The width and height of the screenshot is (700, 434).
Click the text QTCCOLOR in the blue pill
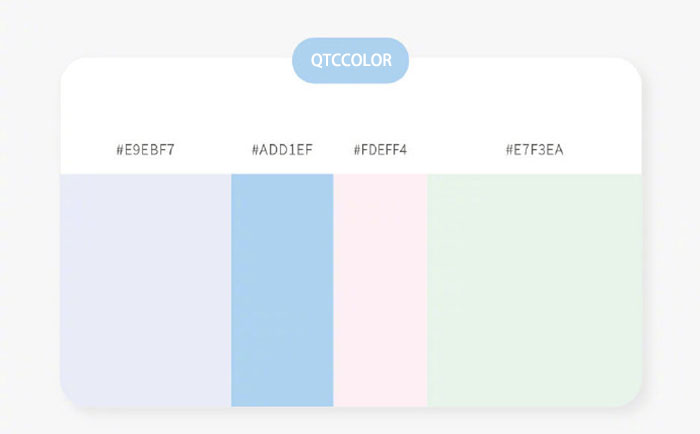pyautogui.click(x=350, y=61)
